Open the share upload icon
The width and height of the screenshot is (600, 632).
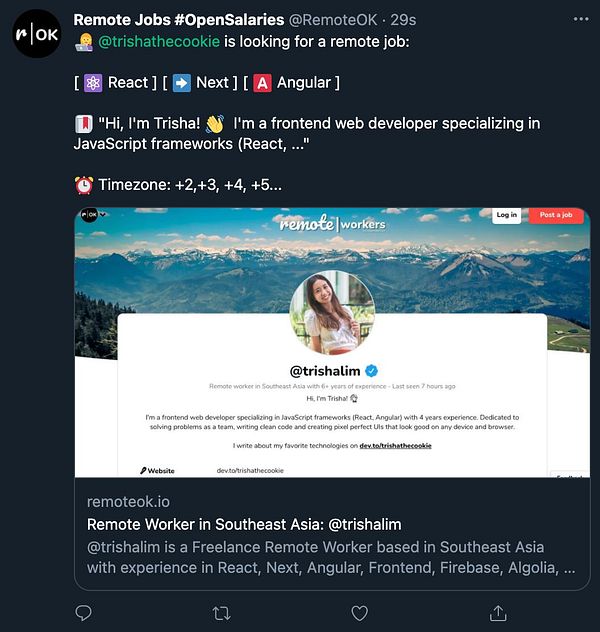point(498,613)
